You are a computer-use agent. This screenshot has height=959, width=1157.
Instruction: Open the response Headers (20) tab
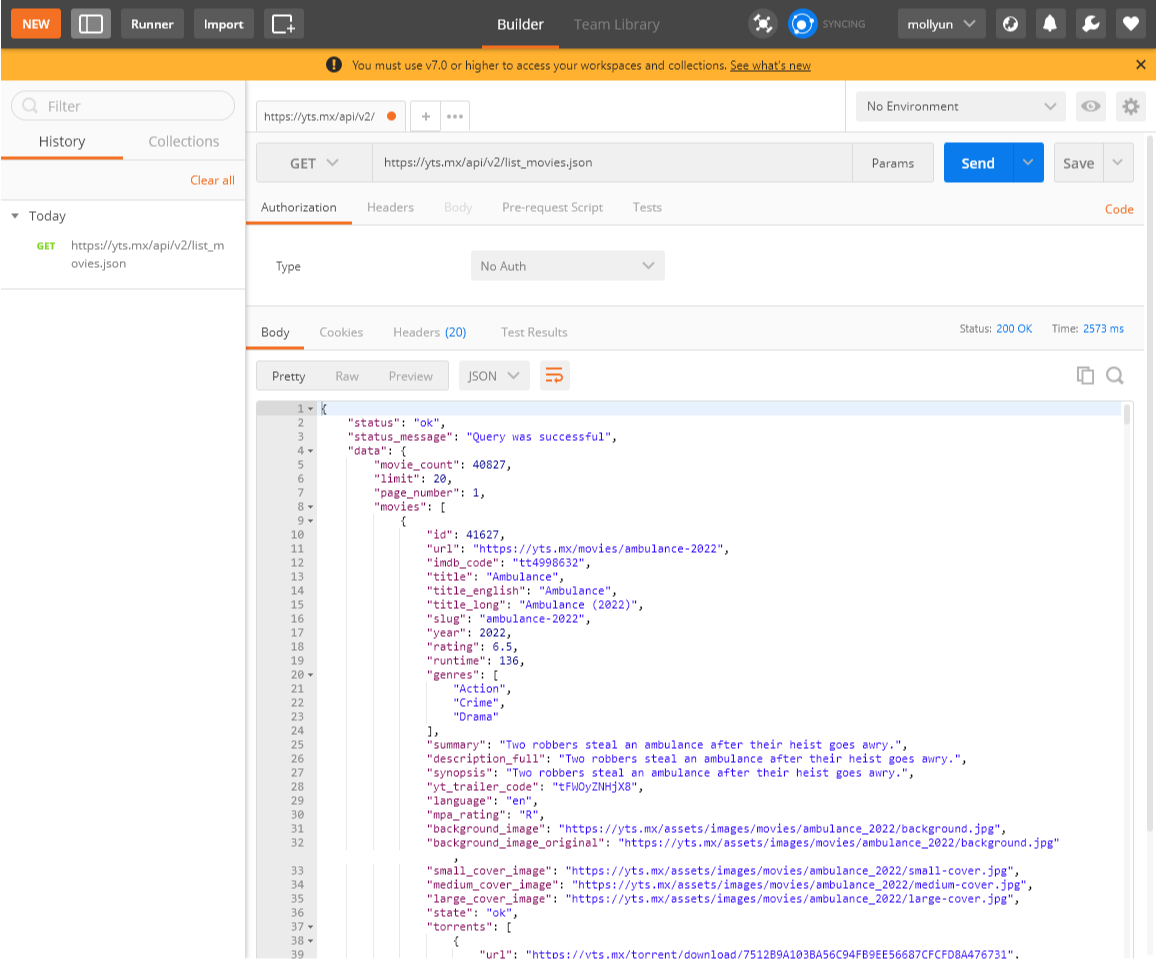pos(429,333)
